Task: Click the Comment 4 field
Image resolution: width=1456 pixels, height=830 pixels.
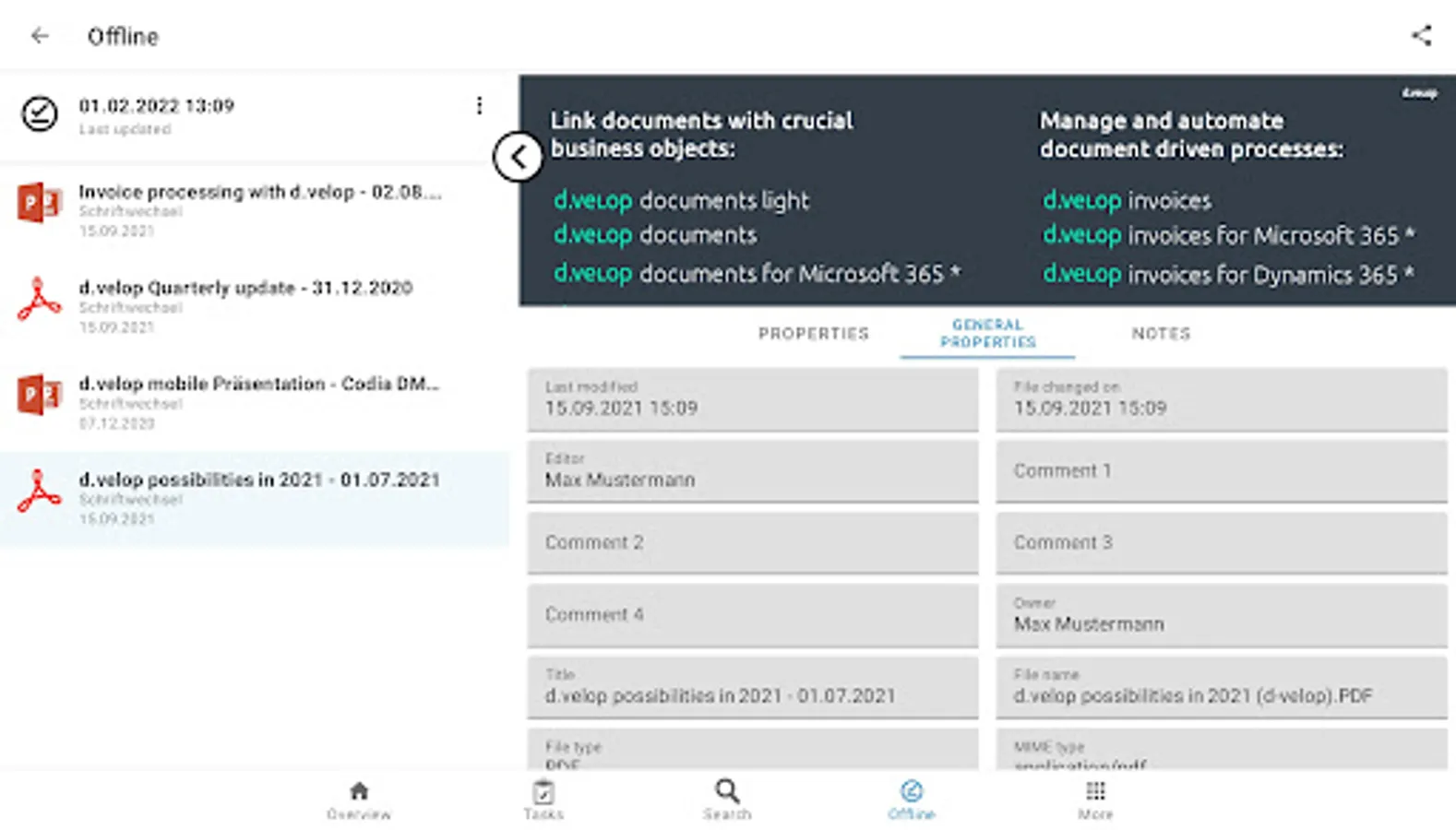Action: 753,615
